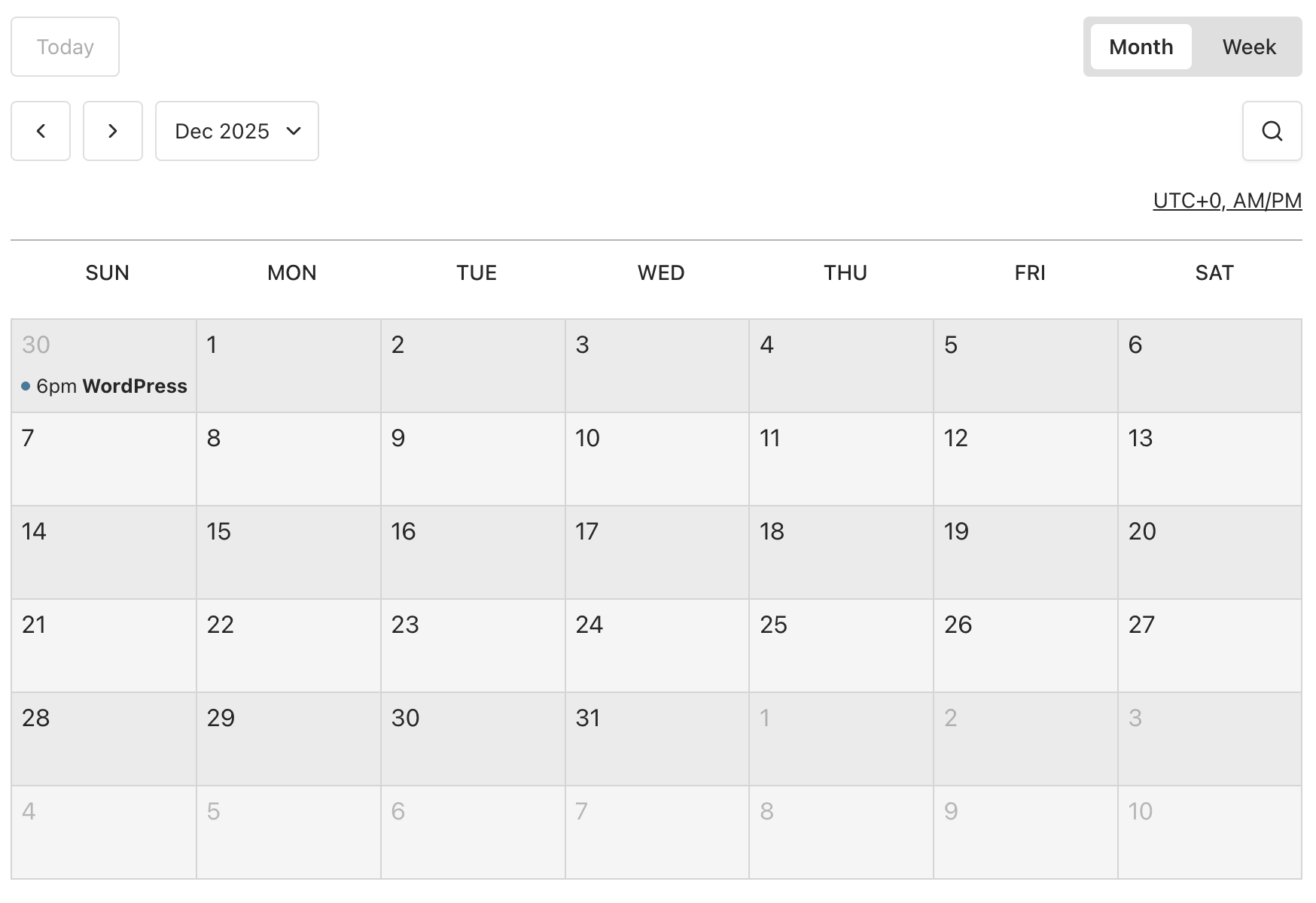The image size is (1316, 903).
Task: Open the 6pm WordPress event
Action: point(111,386)
